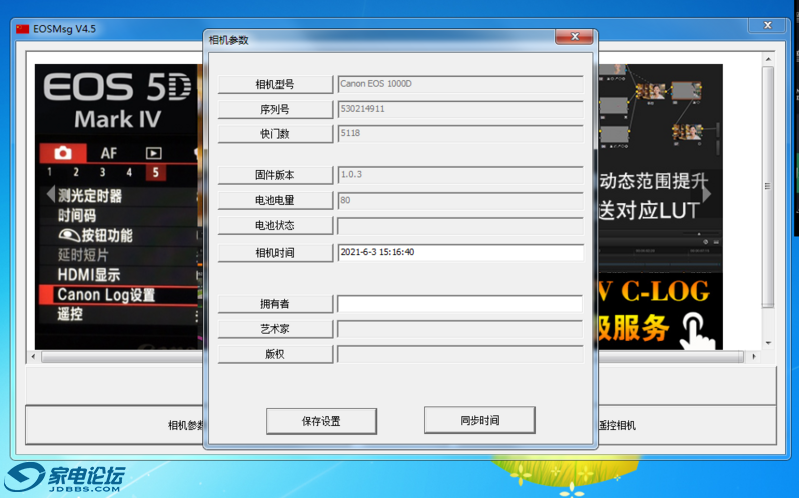The height and width of the screenshot is (498, 799).
Task: Click the 电池状态 label button
Action: click(x=275, y=225)
